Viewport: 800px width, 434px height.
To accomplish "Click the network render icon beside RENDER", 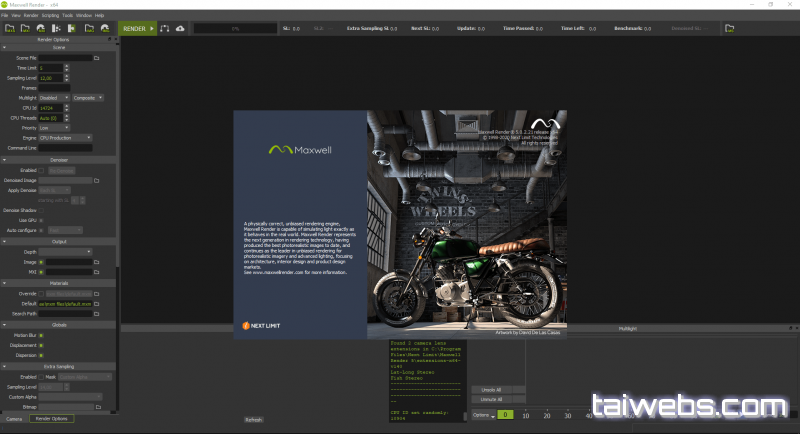I will 164,29.
